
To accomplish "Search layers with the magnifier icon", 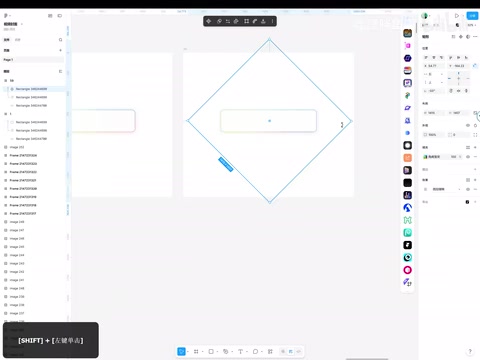I will 60,40.
